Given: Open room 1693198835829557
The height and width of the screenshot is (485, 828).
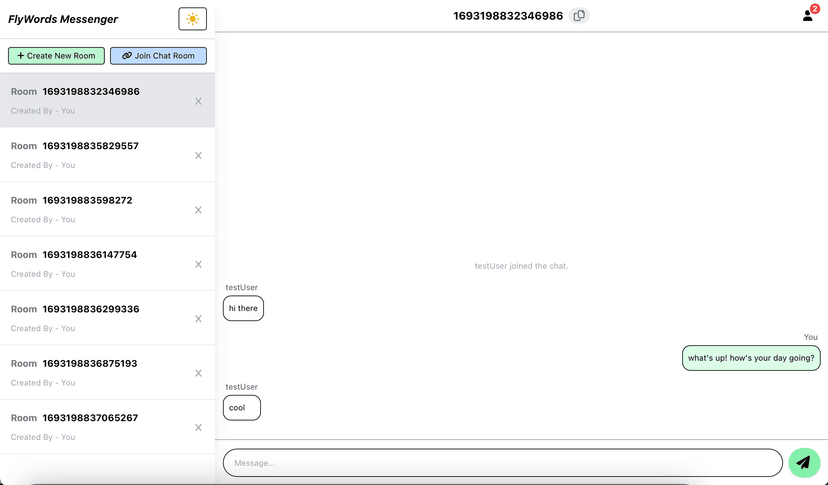Looking at the screenshot, I should pos(107,155).
